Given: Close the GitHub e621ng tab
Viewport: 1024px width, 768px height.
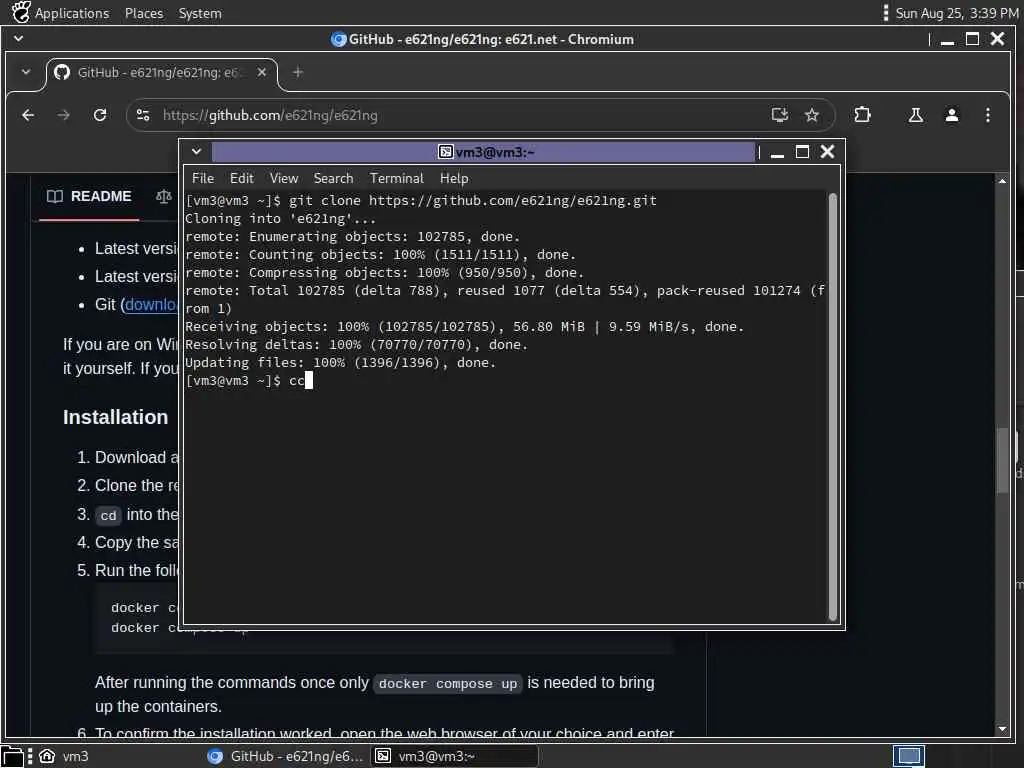Looking at the screenshot, I should pos(262,72).
